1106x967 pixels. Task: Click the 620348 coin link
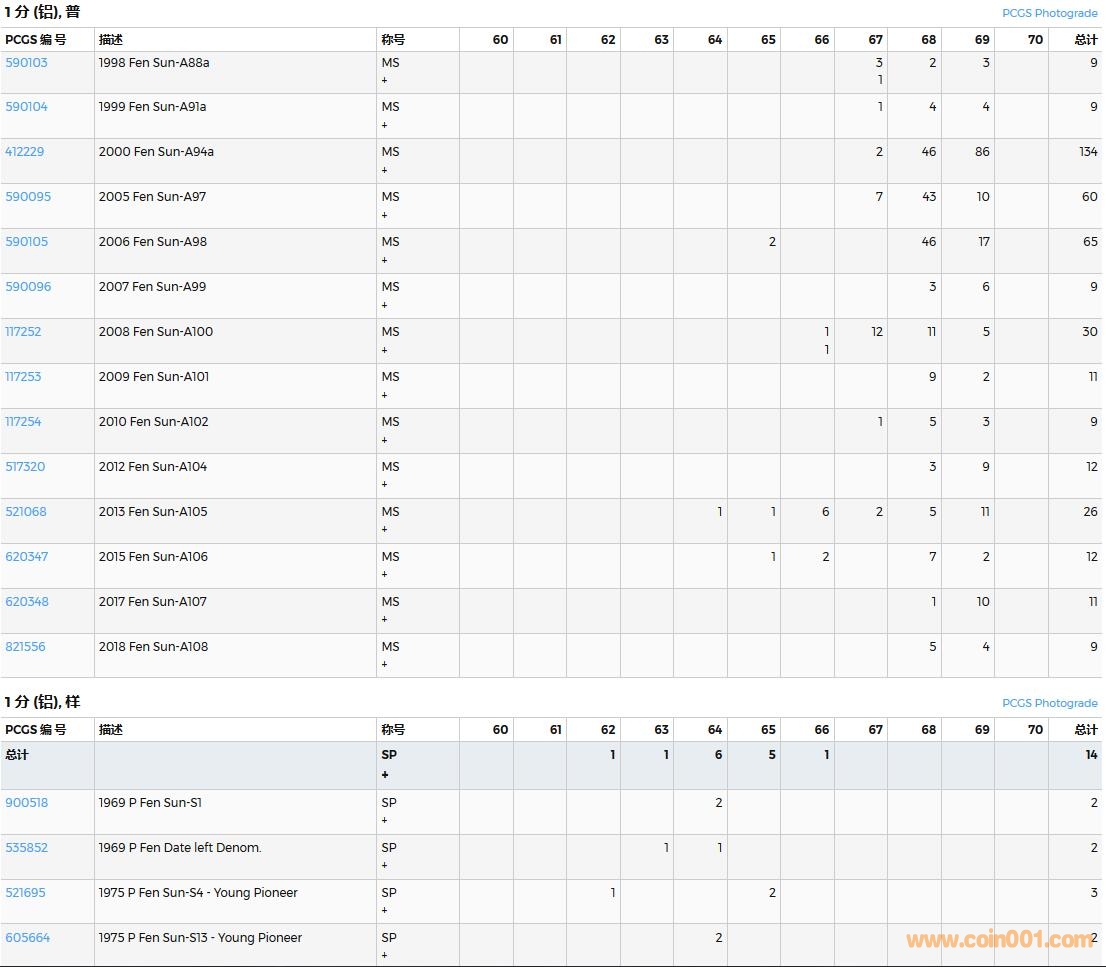26,602
